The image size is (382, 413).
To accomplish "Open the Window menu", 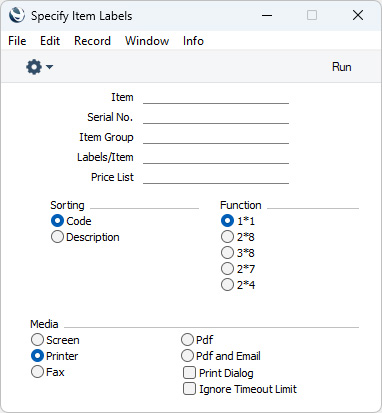I will [x=147, y=41].
